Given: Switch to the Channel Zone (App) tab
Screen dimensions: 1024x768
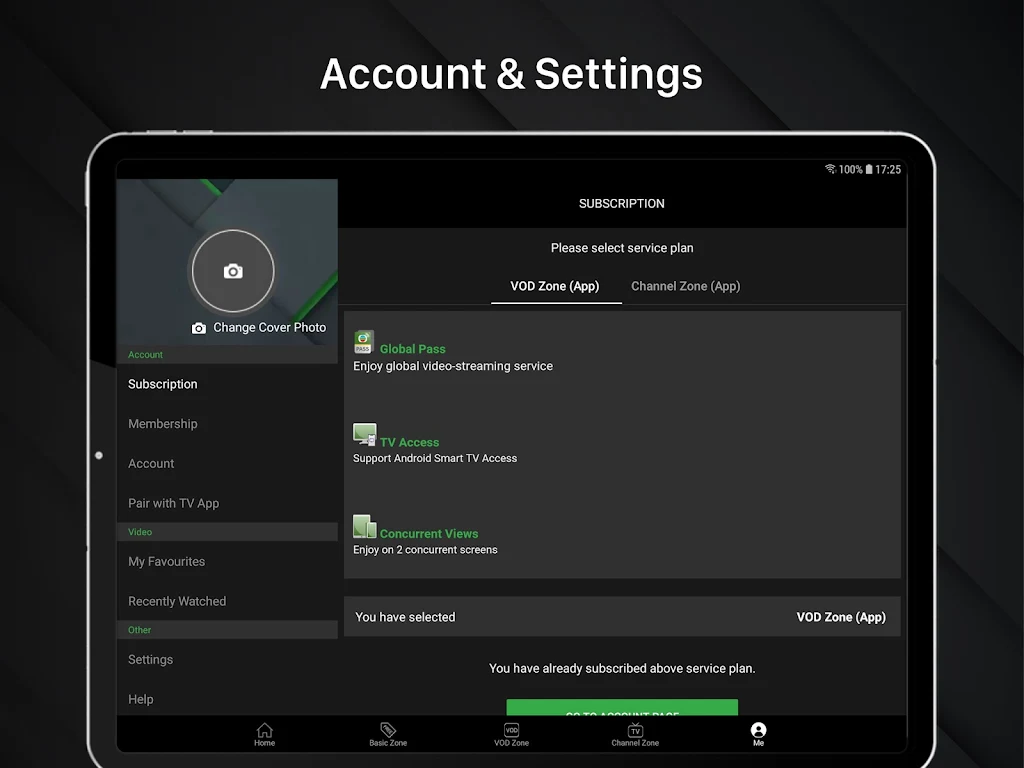Looking at the screenshot, I should click(685, 286).
